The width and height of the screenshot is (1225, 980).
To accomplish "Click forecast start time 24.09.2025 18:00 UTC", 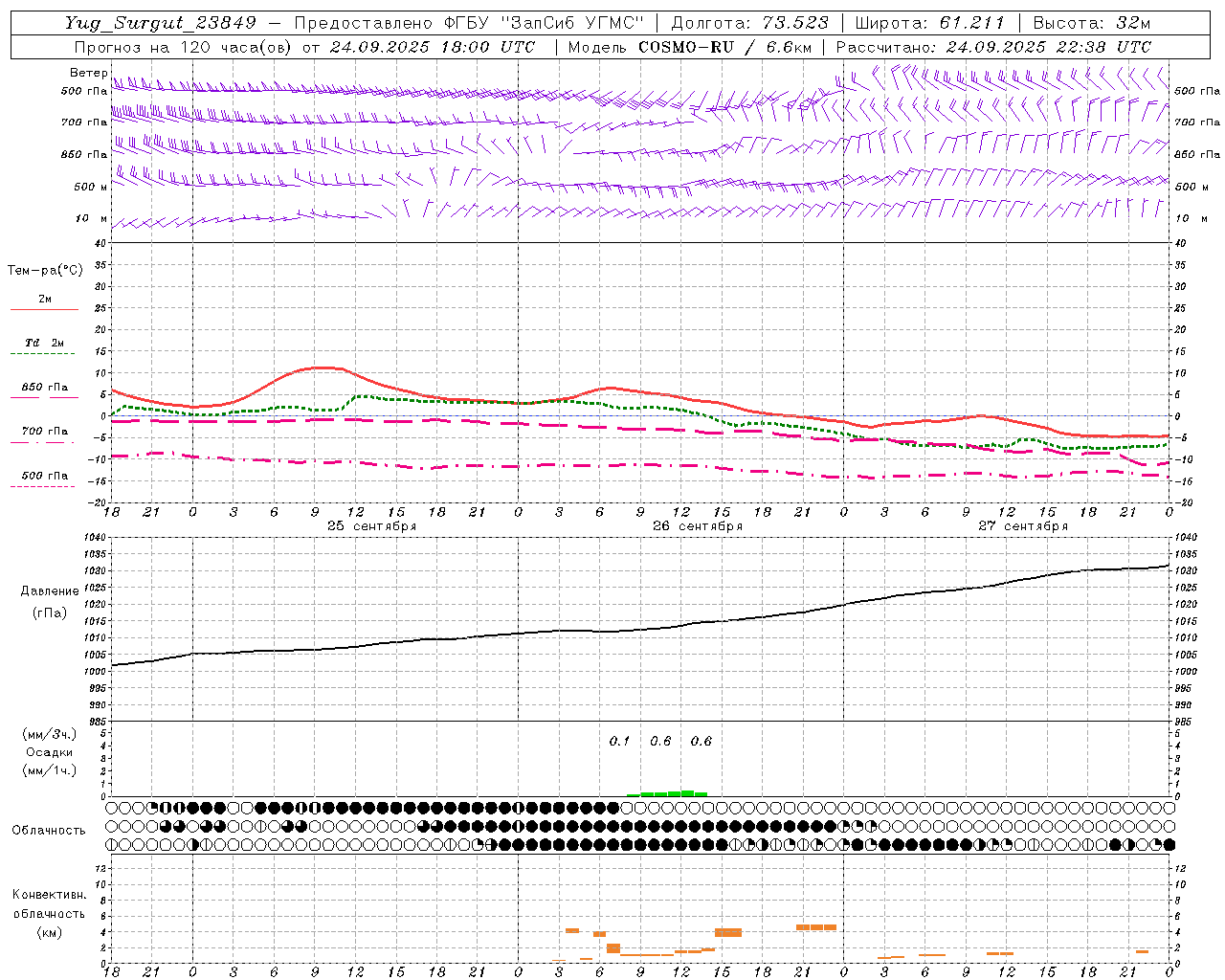I will pyautogui.click(x=433, y=47).
